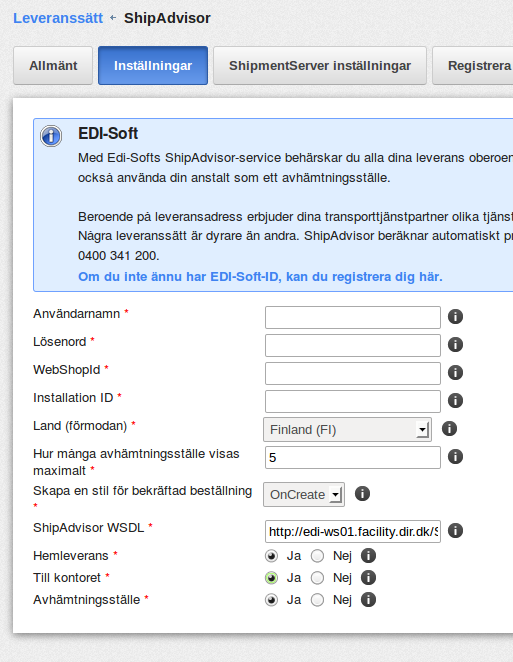Click the ShipAdvisor WSDL URL field
Viewport: 513px width, 662px height.
(x=353, y=532)
